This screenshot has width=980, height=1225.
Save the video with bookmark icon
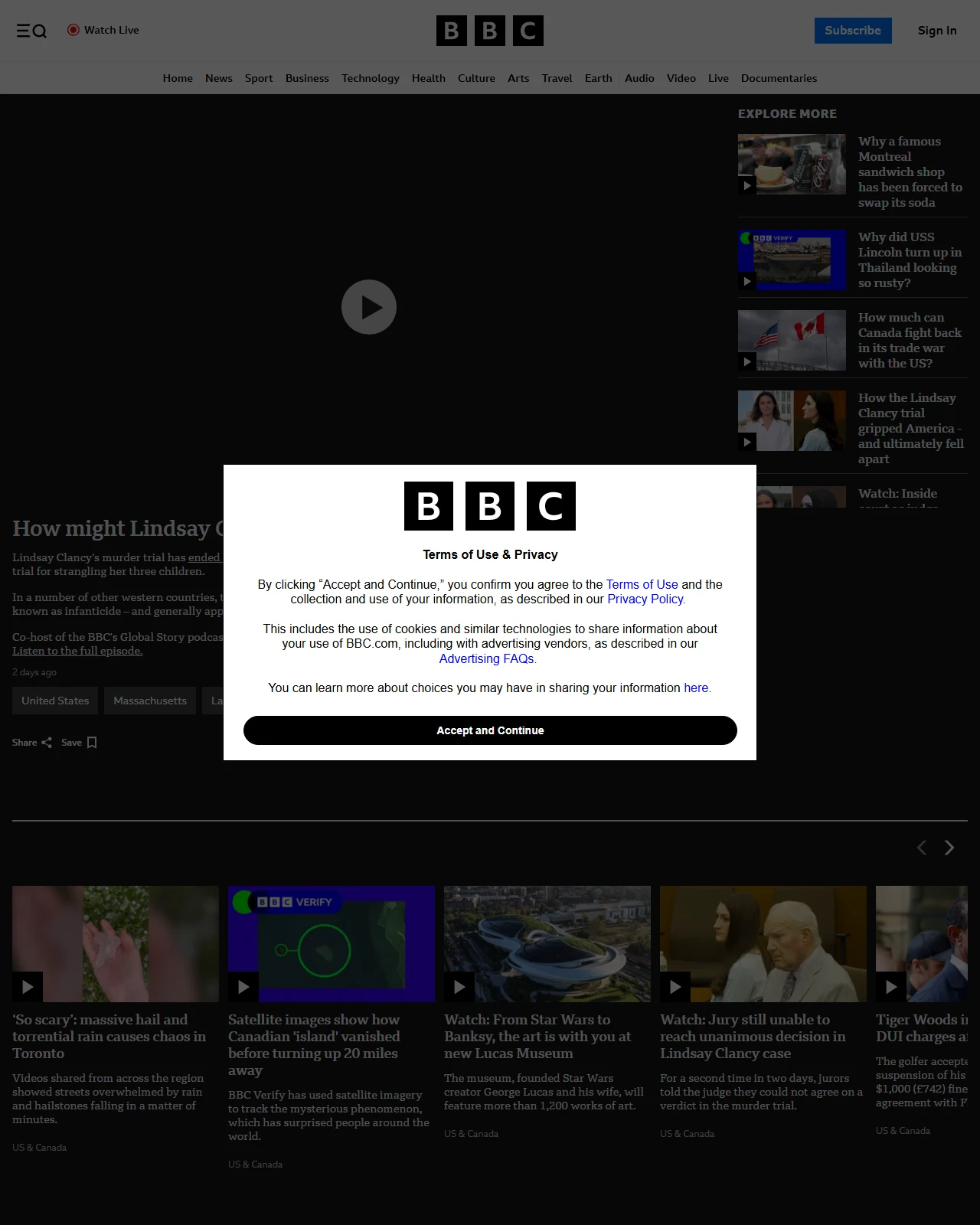click(92, 743)
